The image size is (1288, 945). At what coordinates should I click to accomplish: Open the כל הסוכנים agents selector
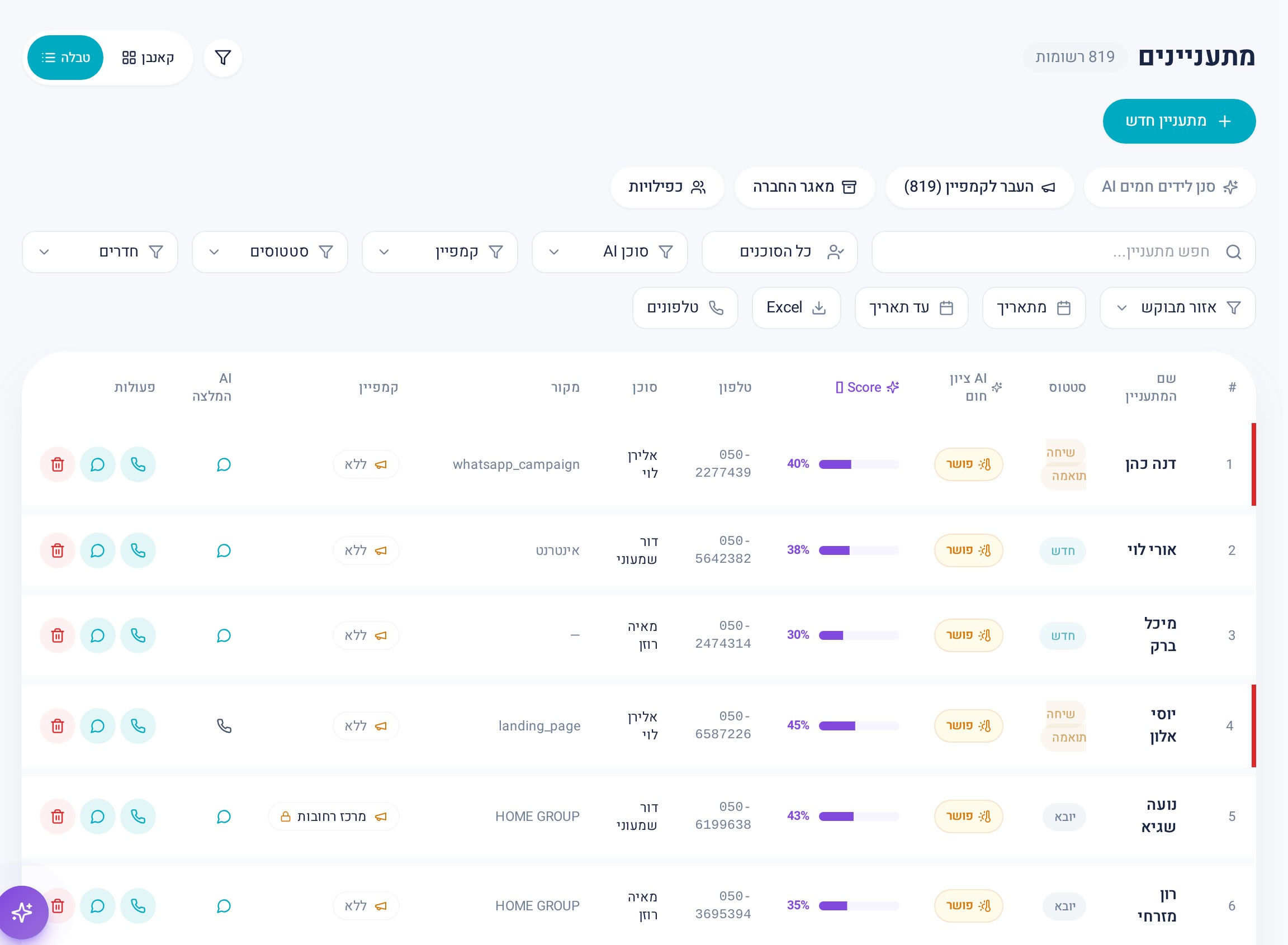pyautogui.click(x=780, y=251)
